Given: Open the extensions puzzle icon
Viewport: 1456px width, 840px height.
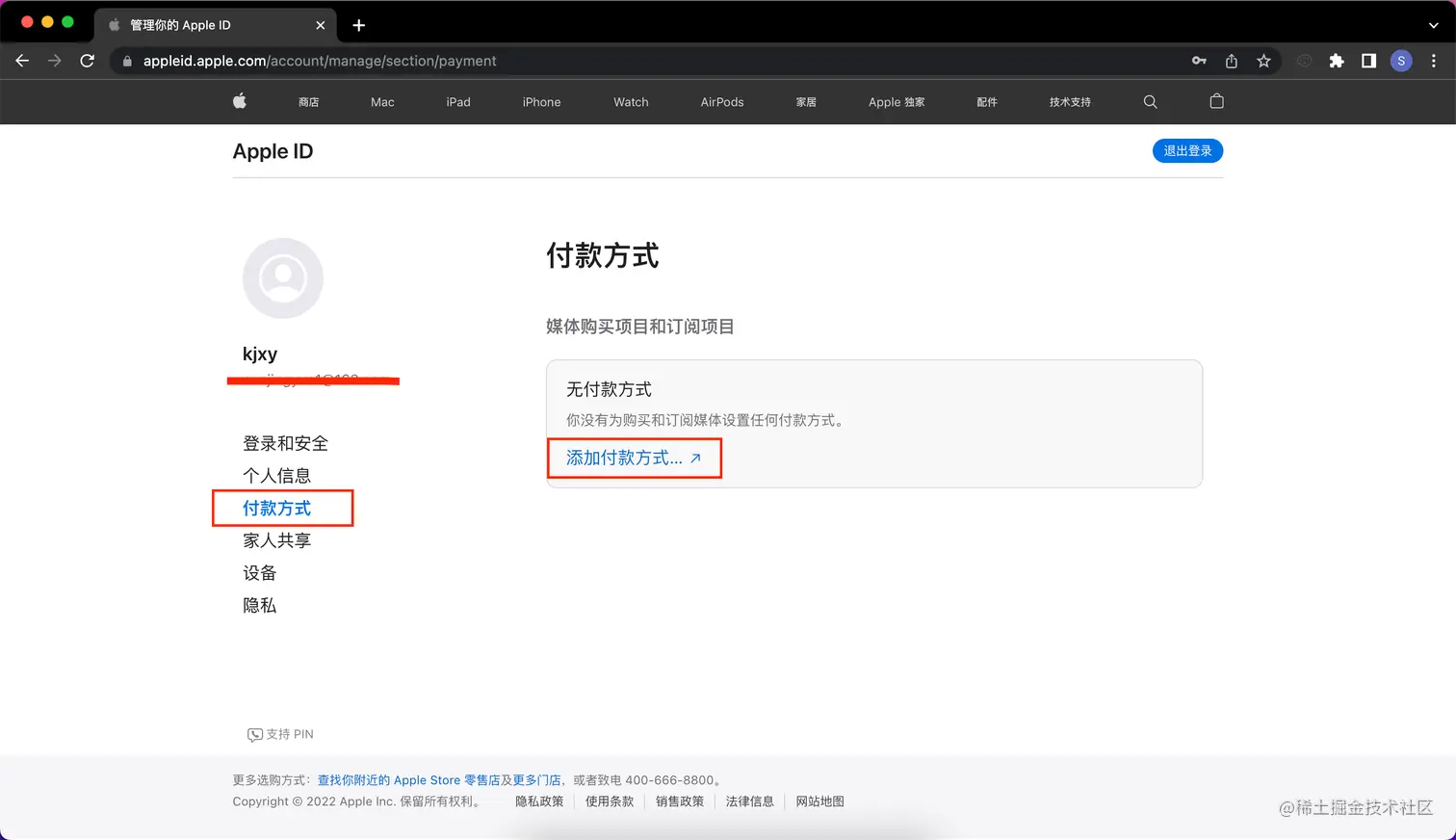Looking at the screenshot, I should [x=1337, y=61].
